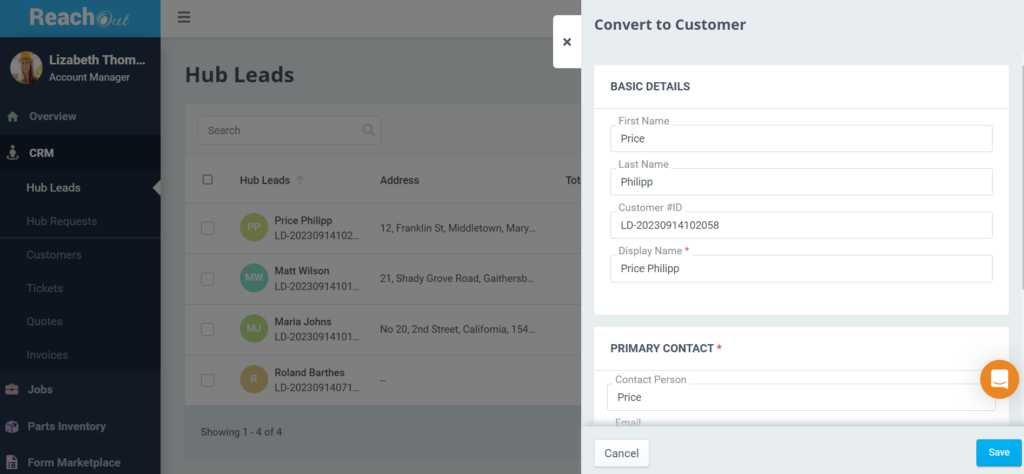Viewport: 1024px width, 474px height.
Task: Click the Parts Inventory box icon
Action: pyautogui.click(x=13, y=427)
